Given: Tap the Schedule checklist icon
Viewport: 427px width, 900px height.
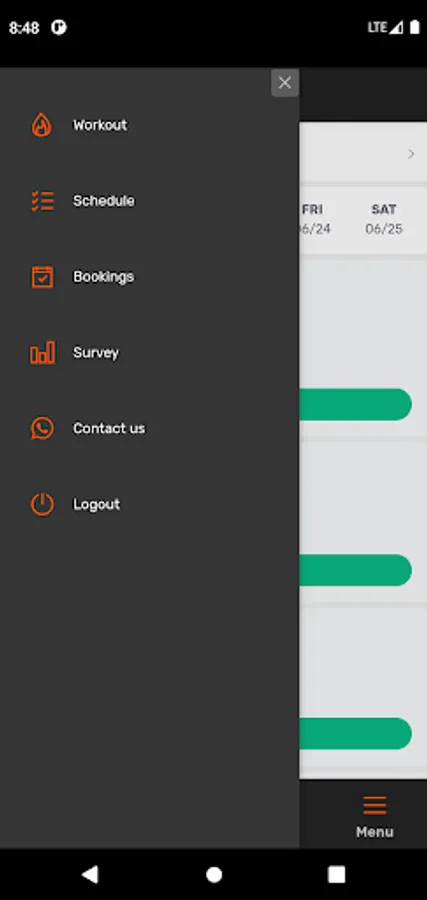Looking at the screenshot, I should [x=42, y=201].
